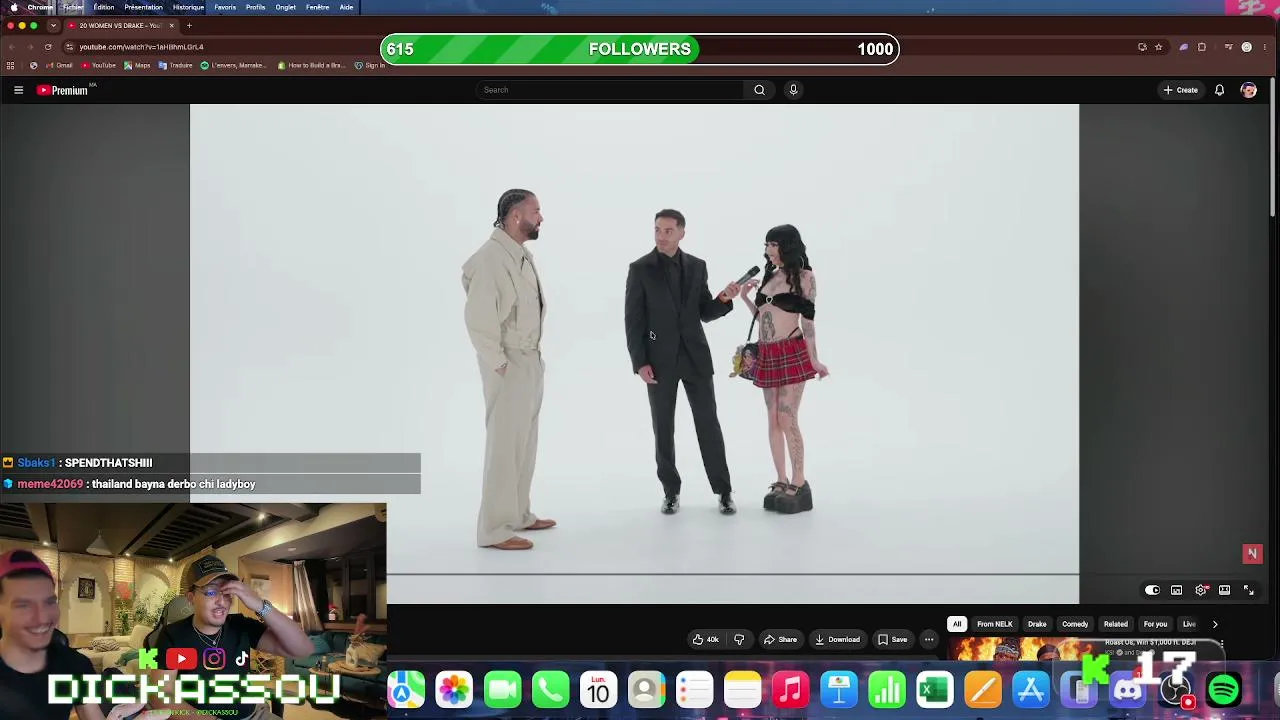Open the Profils menu
Screen dimensions: 1280x720
point(255,7)
